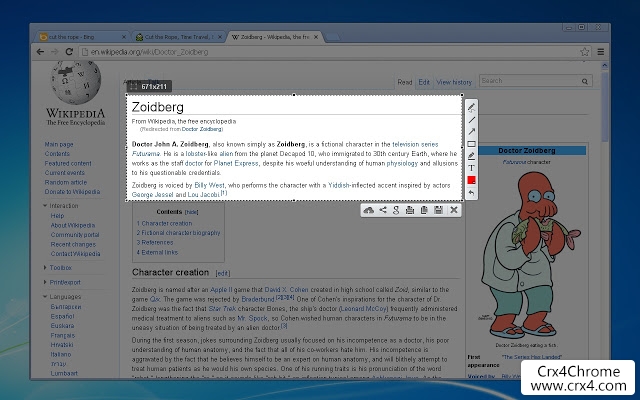Click [edit] next to Character creation
640x400 pixels.
point(222,273)
